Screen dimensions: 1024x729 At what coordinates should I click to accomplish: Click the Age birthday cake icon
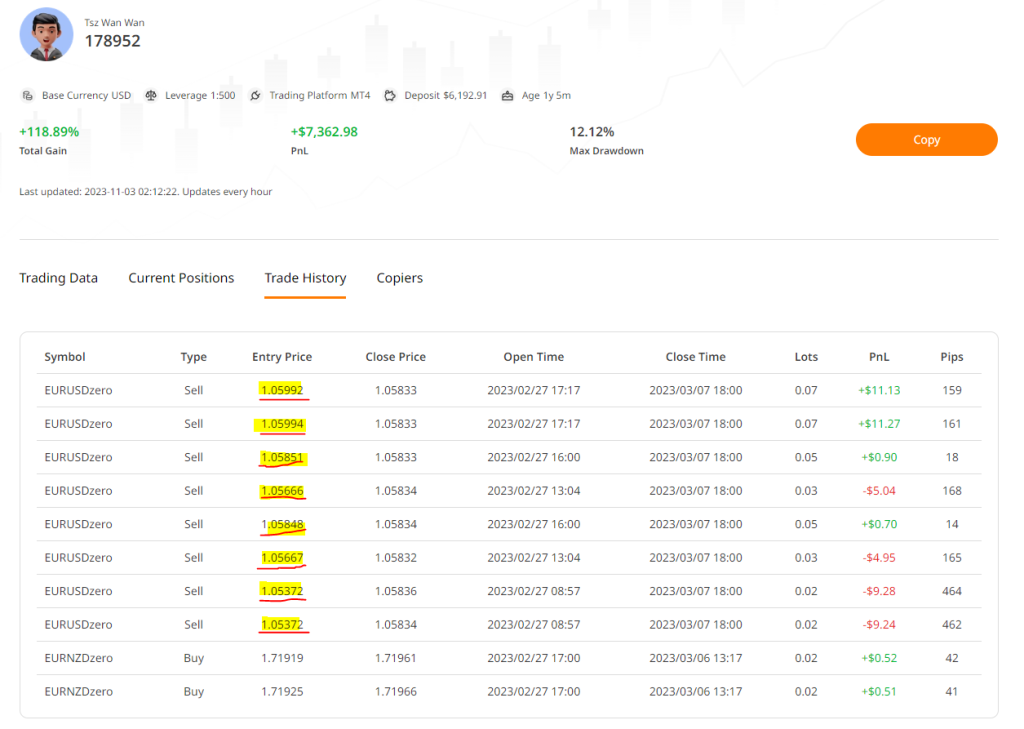[x=507, y=96]
